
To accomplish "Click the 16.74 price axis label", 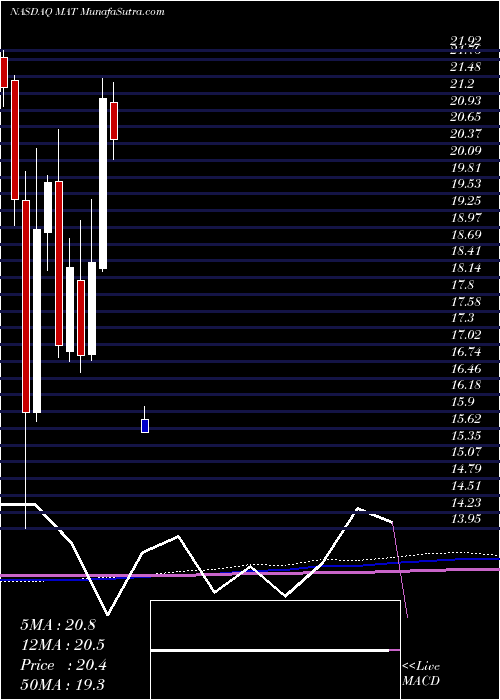I will click(466, 352).
